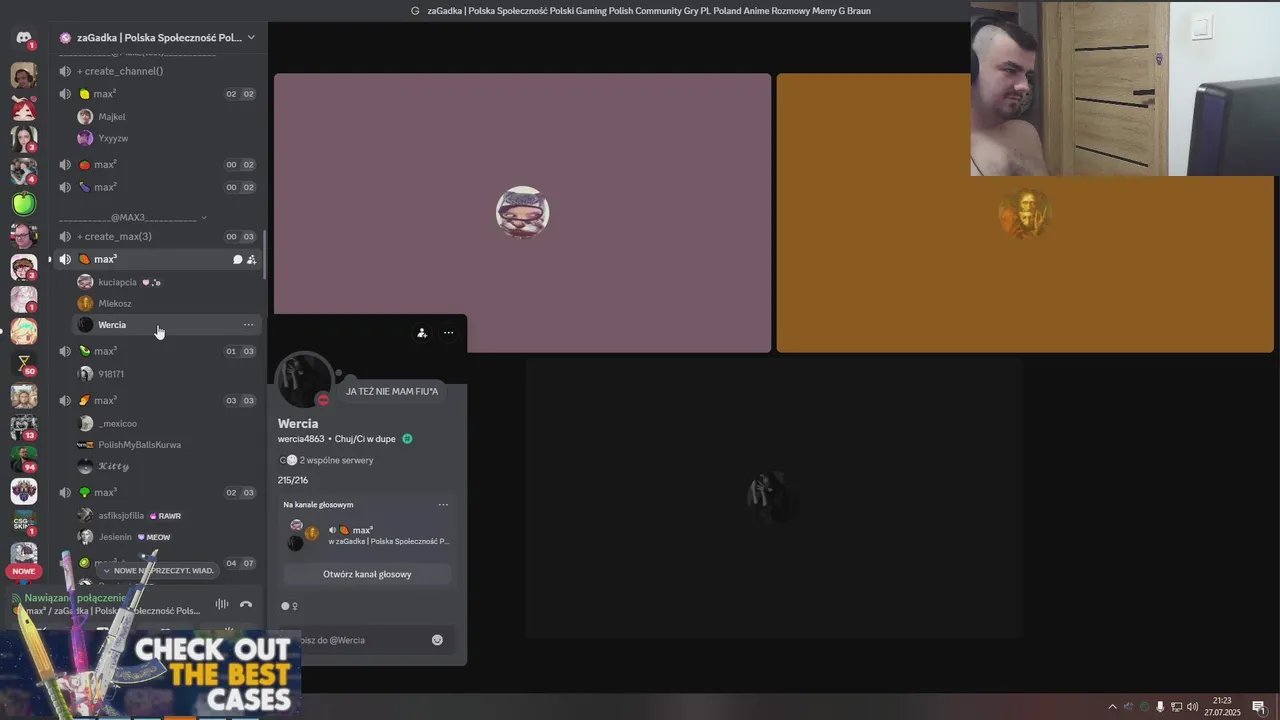Click Wercia display name in popout
The image size is (1280, 720).
(x=298, y=423)
